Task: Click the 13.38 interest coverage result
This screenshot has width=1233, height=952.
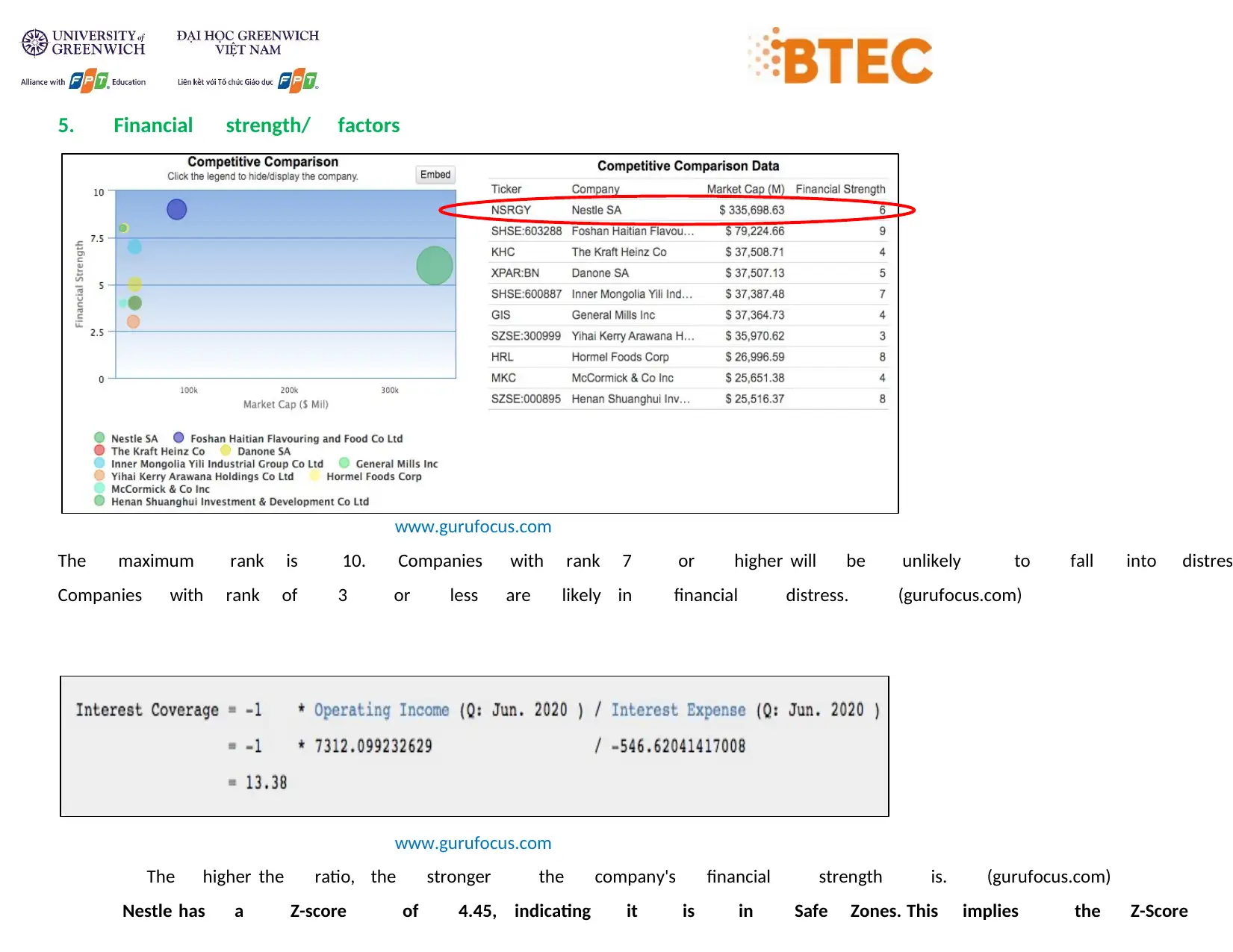Action: point(267,783)
